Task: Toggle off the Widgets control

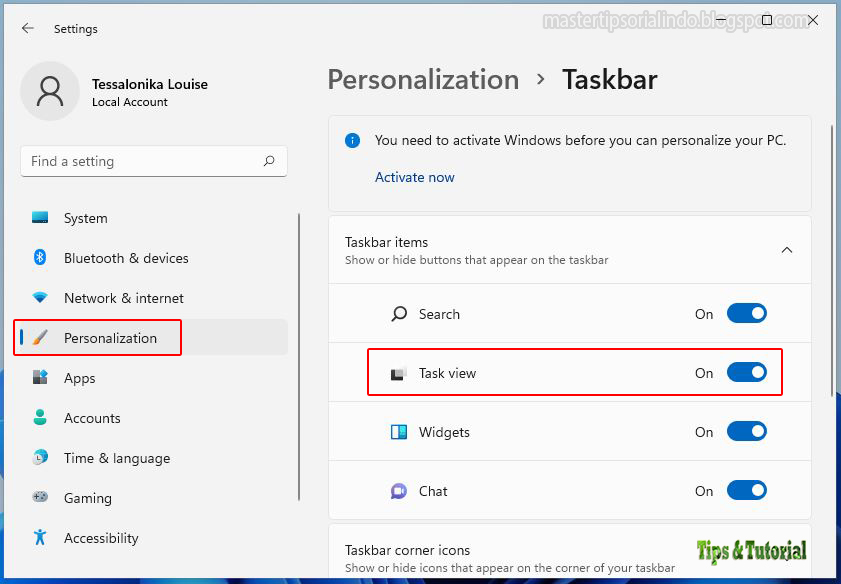Action: point(747,431)
